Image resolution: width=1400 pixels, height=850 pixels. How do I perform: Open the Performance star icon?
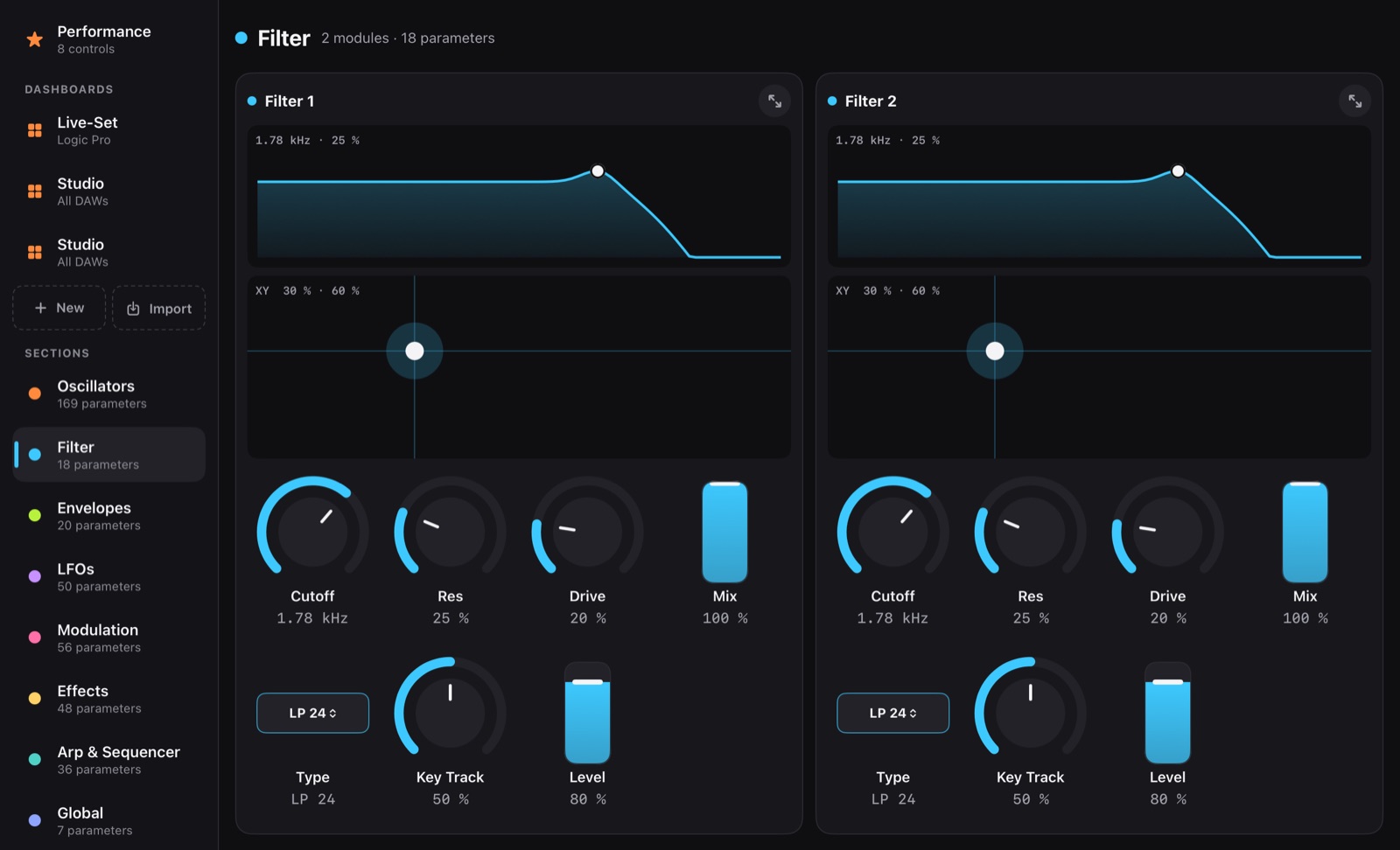point(35,39)
